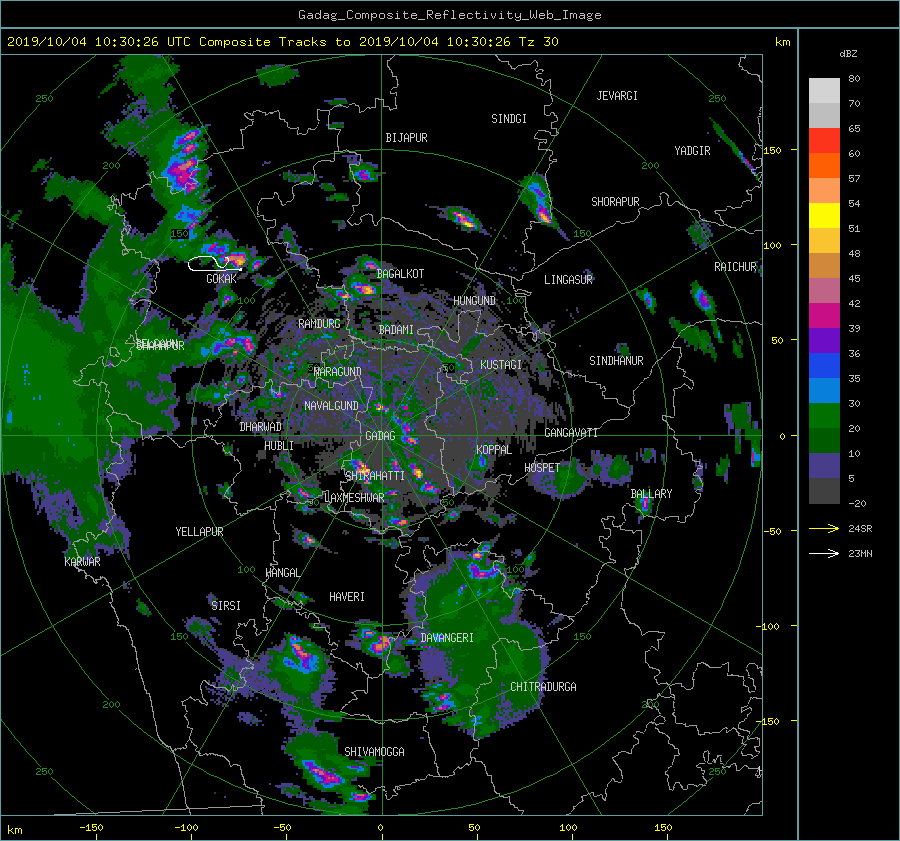This screenshot has width=900, height=841.
Task: Click the DHARWAD city label
Action: 261,427
